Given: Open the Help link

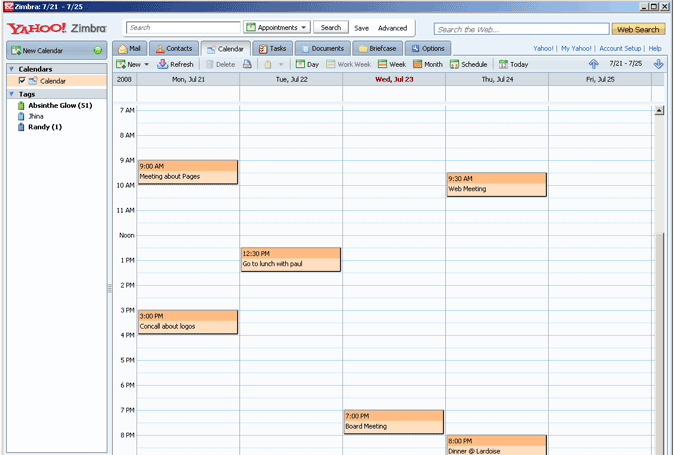Looking at the screenshot, I should point(655,49).
